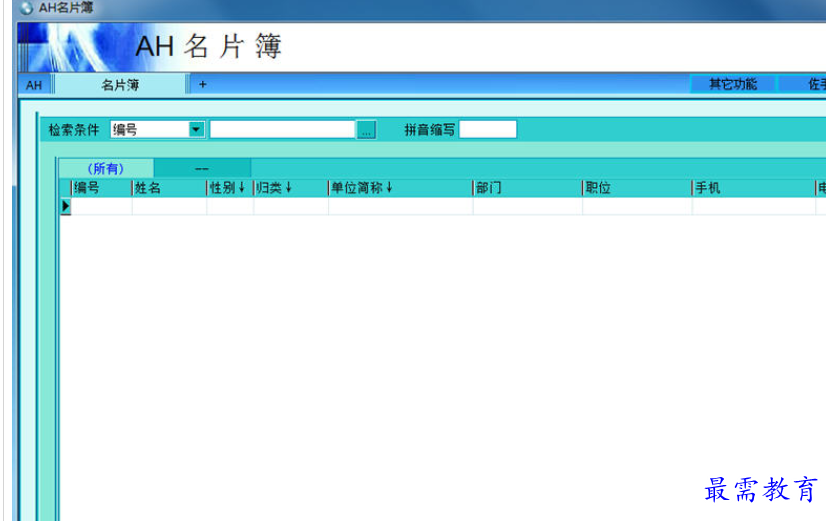Image resolution: width=826 pixels, height=521 pixels.
Task: Sort by the 归类 column header
Action: [x=291, y=188]
